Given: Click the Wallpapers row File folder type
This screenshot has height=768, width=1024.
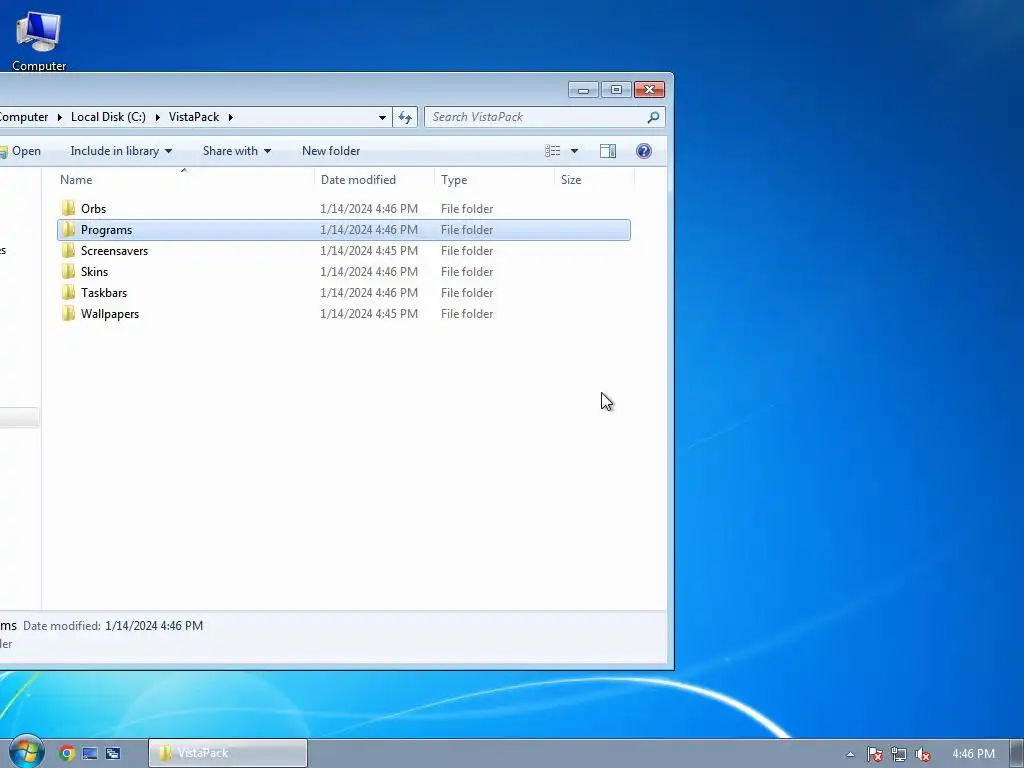Looking at the screenshot, I should (x=467, y=313).
